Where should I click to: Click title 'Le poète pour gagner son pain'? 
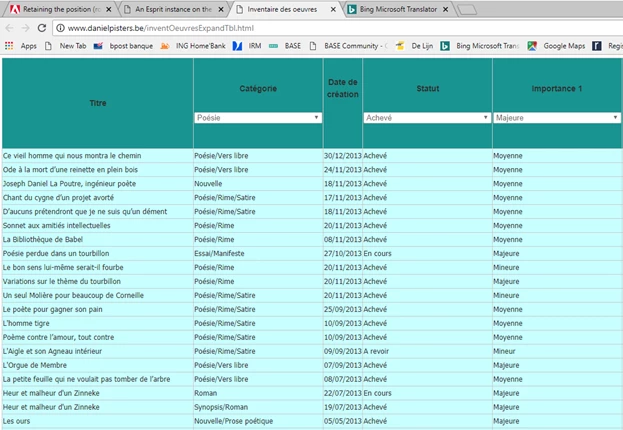click(x=52, y=309)
